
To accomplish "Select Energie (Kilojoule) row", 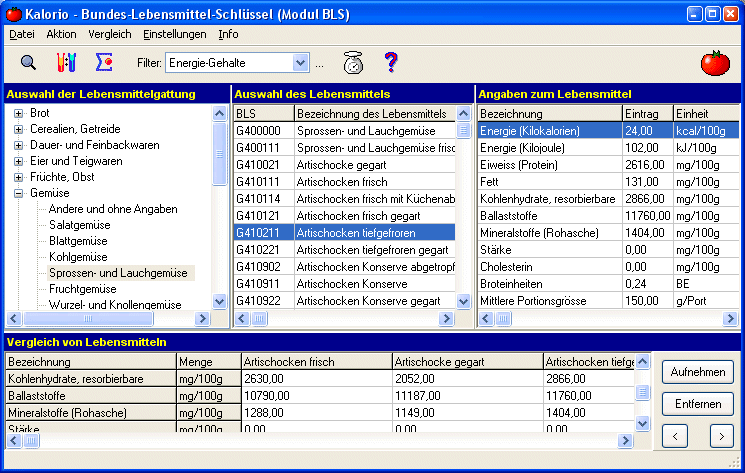I will [x=609, y=148].
